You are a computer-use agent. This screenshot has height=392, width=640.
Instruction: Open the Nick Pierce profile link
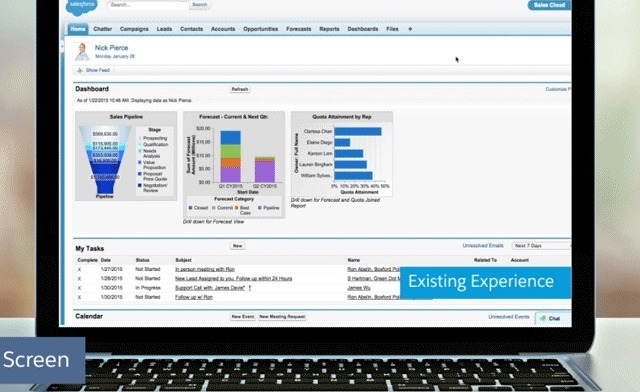(x=111, y=48)
